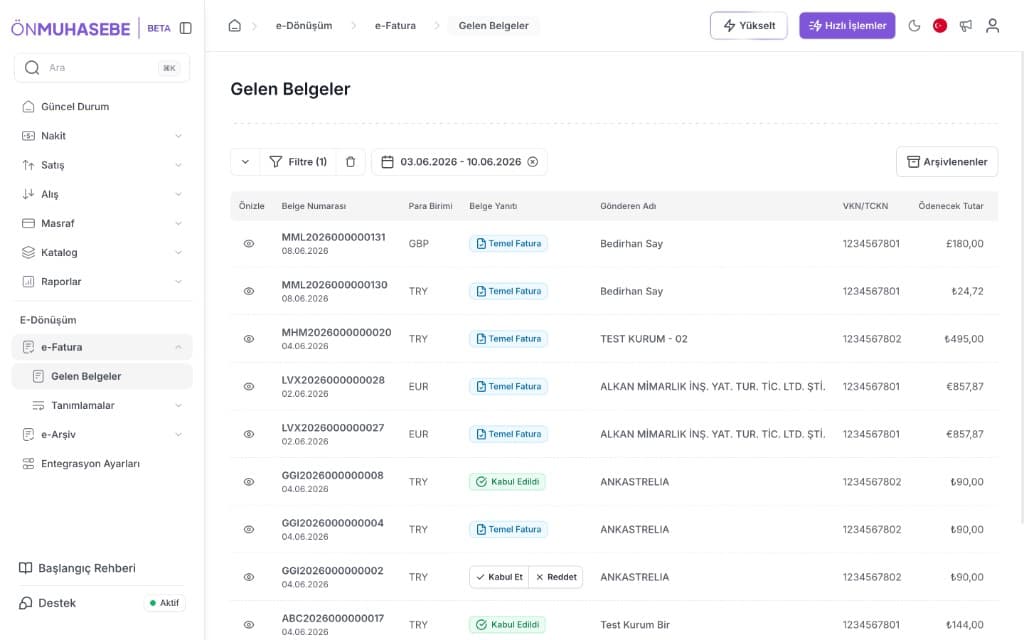Viewport: 1024px width, 640px height.
Task: Expand the Nakit menu chevron
Action: pos(178,136)
